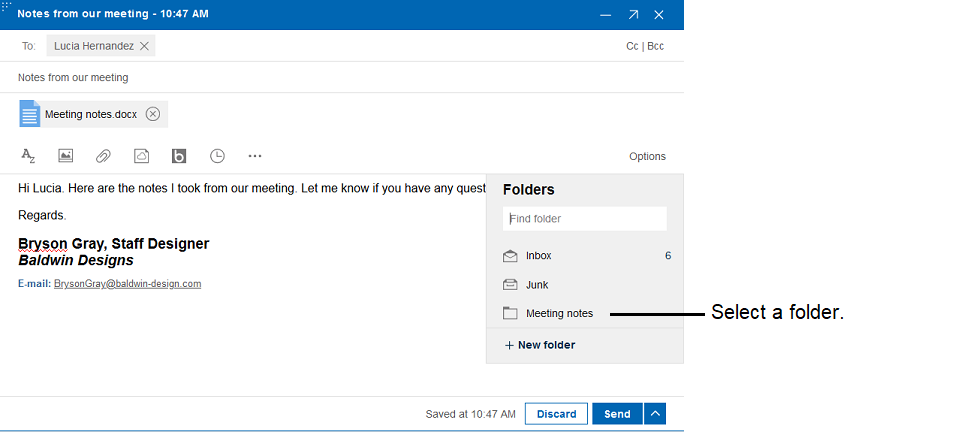Click the clock schedule icon

[217, 156]
